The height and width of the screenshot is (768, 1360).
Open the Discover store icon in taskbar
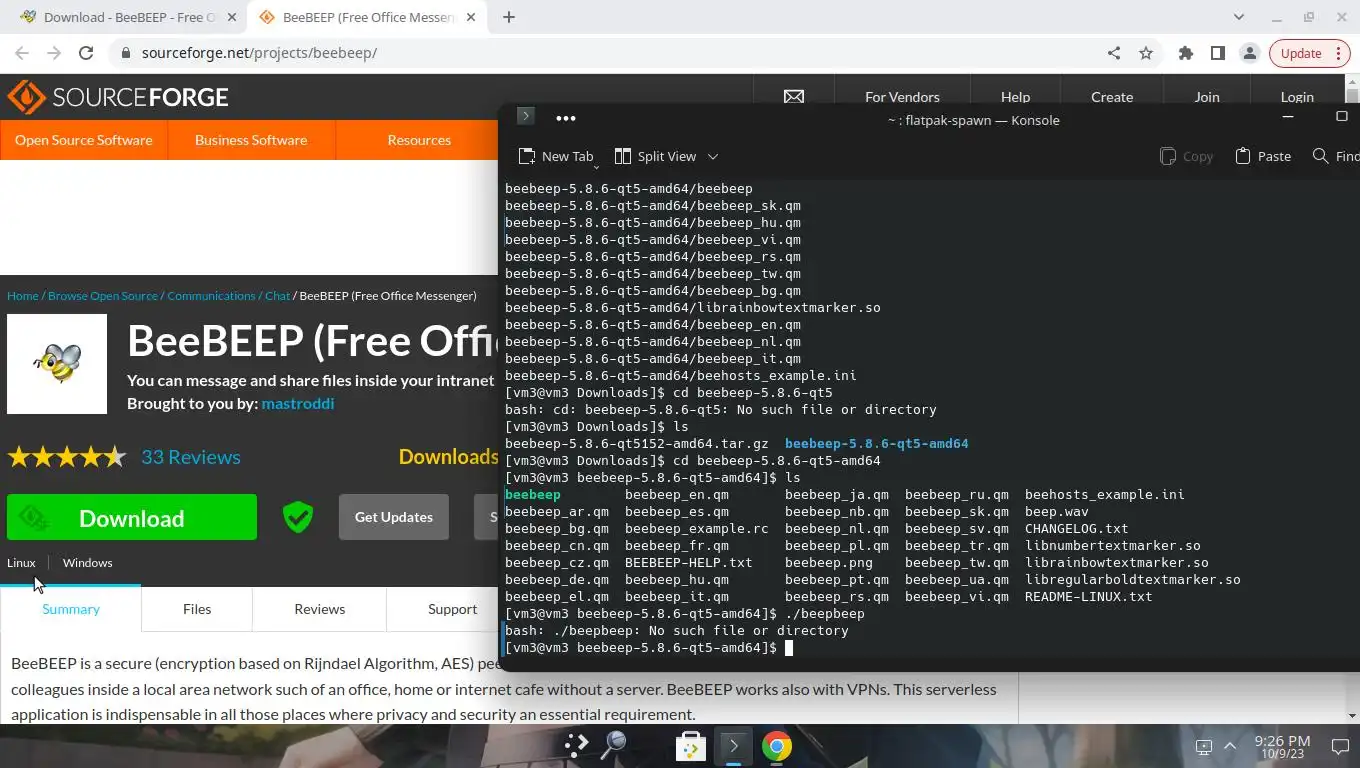coord(691,746)
